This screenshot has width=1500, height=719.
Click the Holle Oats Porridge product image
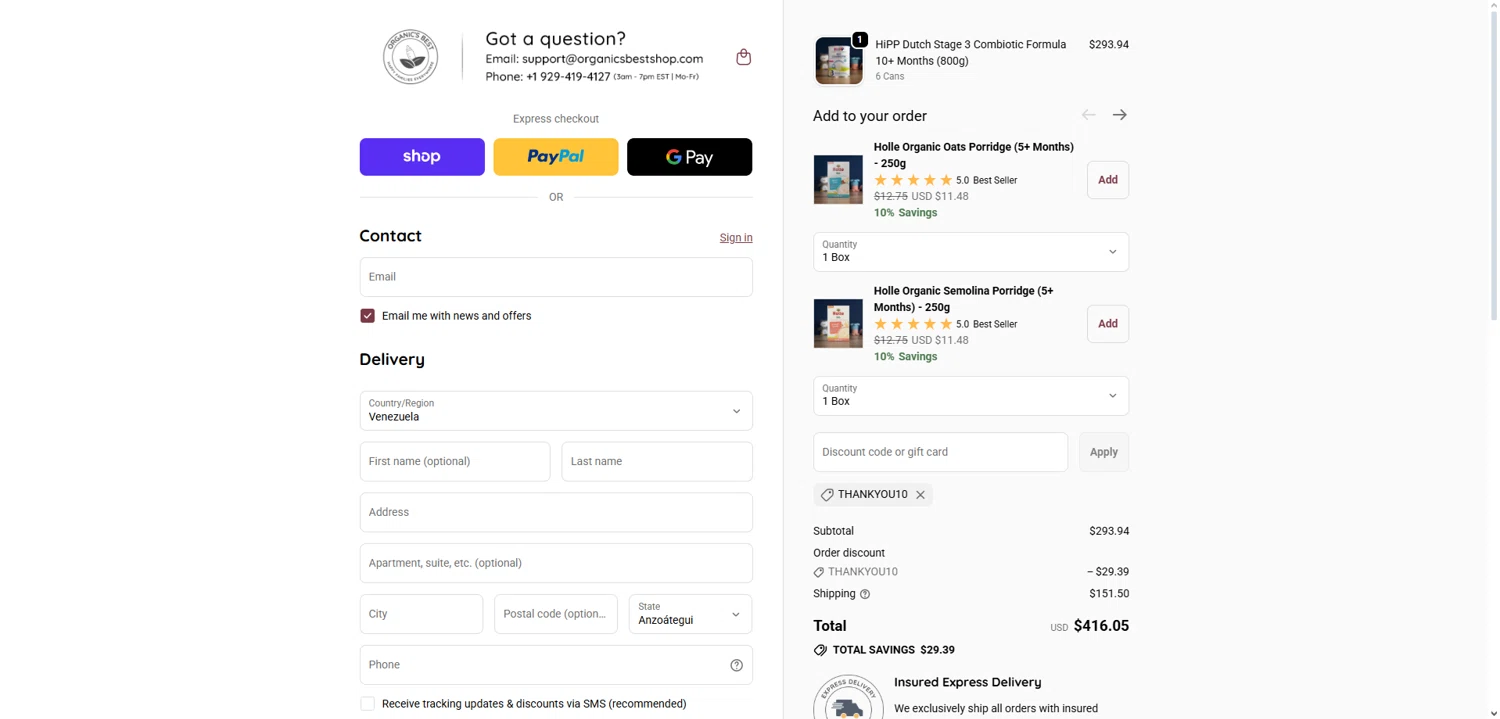[838, 180]
